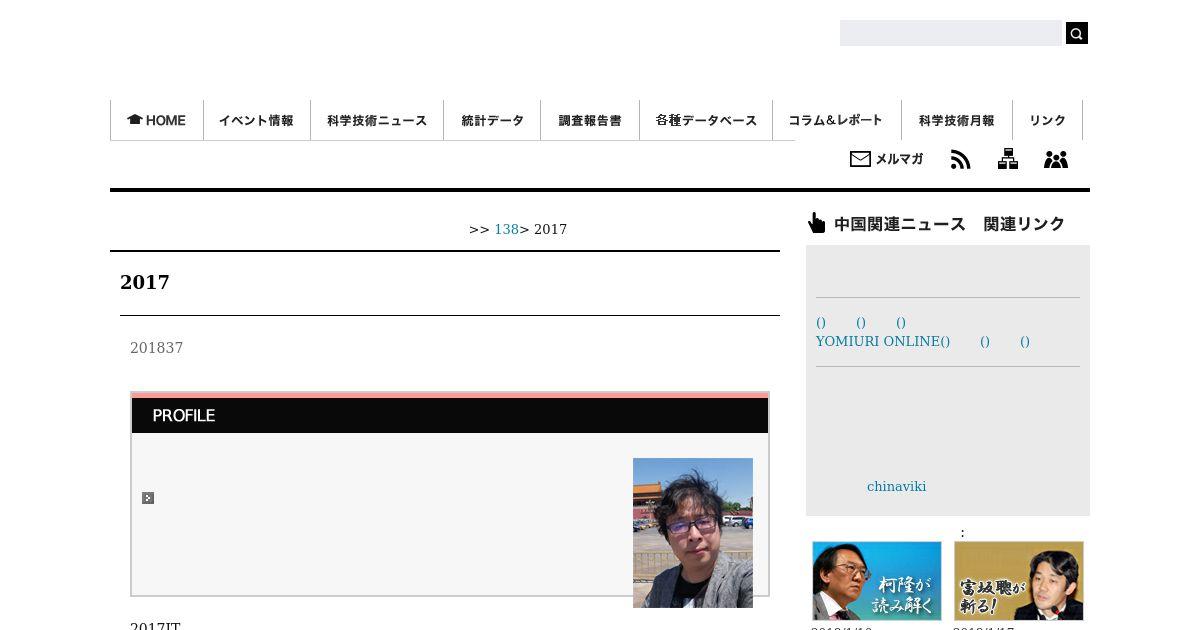Open the RSS feed icon
1200x630 pixels.
pyautogui.click(x=960, y=159)
